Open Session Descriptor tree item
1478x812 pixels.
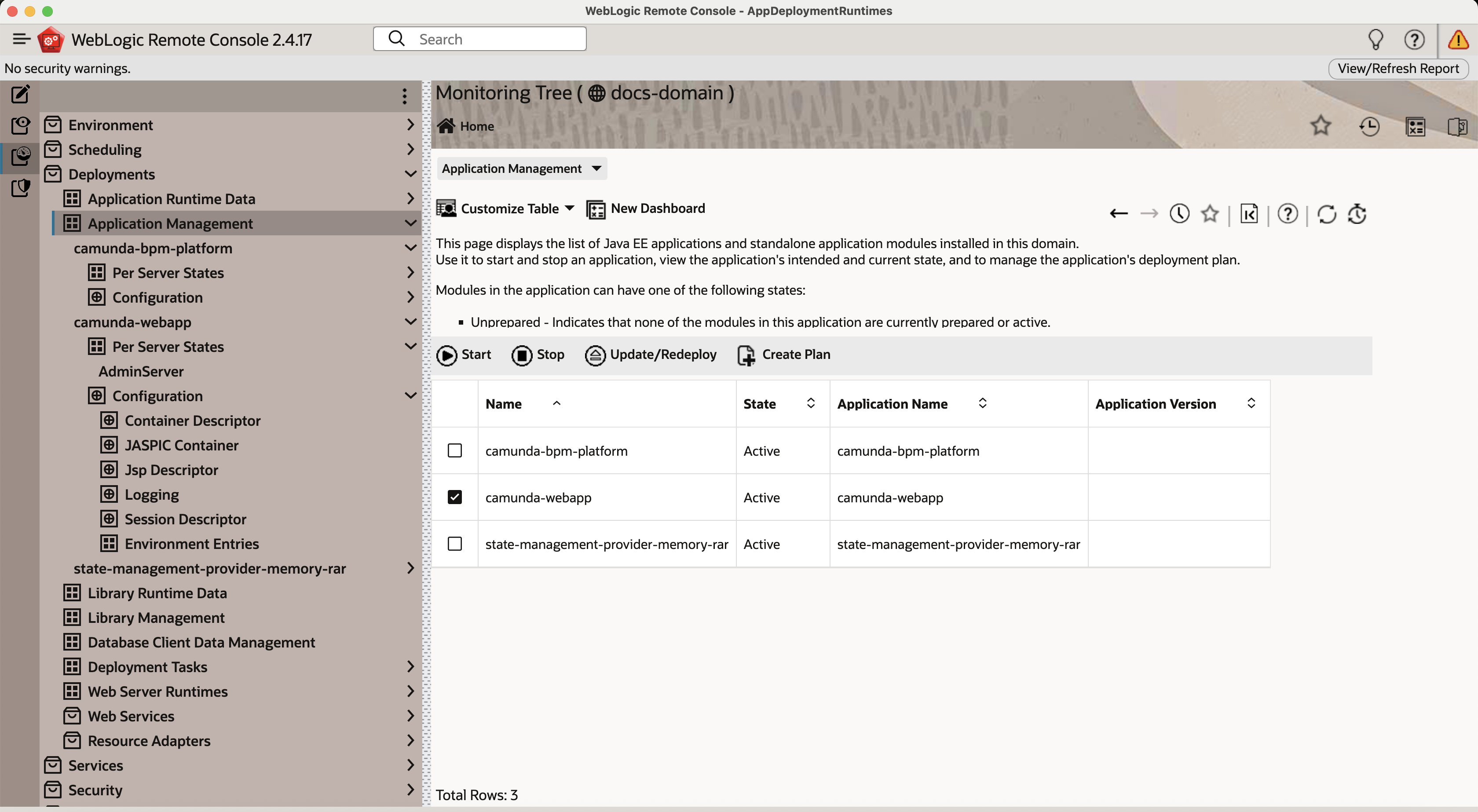click(185, 519)
